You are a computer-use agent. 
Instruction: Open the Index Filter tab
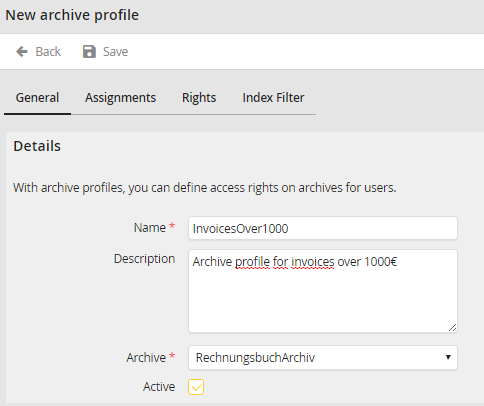pyautogui.click(x=273, y=98)
